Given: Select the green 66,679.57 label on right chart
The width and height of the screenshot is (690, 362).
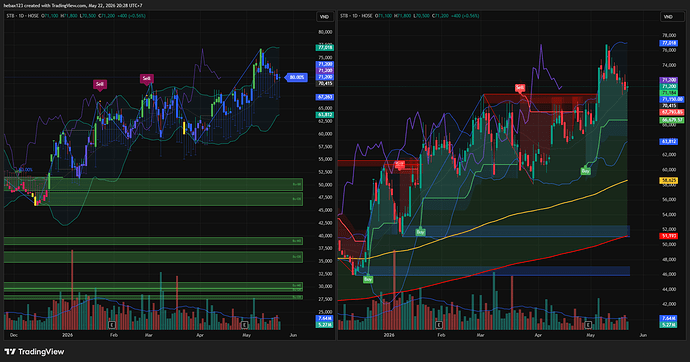Looking at the screenshot, I should pos(672,120).
